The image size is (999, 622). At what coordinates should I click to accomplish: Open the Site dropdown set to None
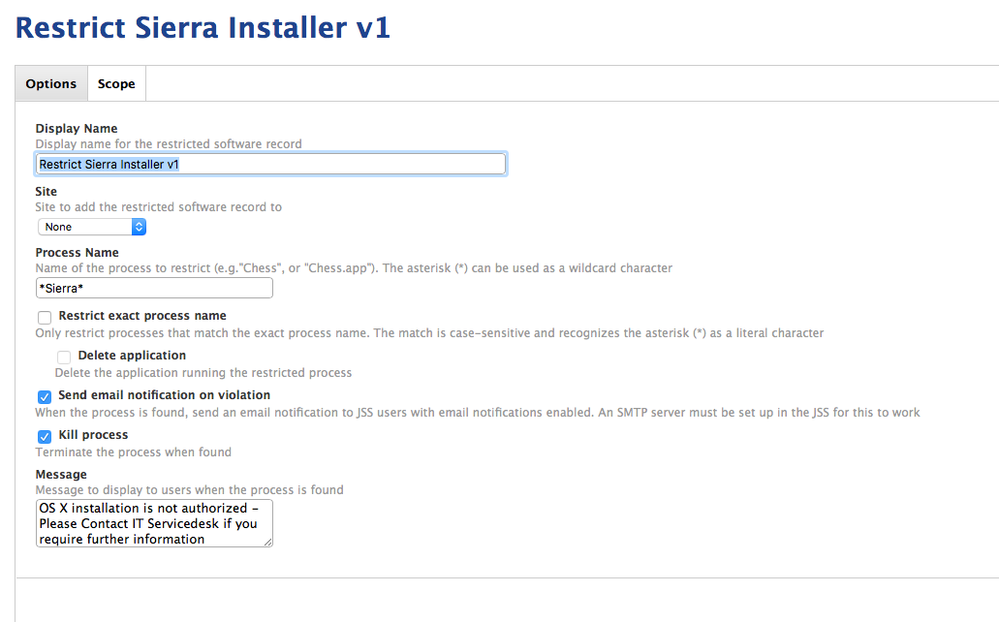point(92,227)
